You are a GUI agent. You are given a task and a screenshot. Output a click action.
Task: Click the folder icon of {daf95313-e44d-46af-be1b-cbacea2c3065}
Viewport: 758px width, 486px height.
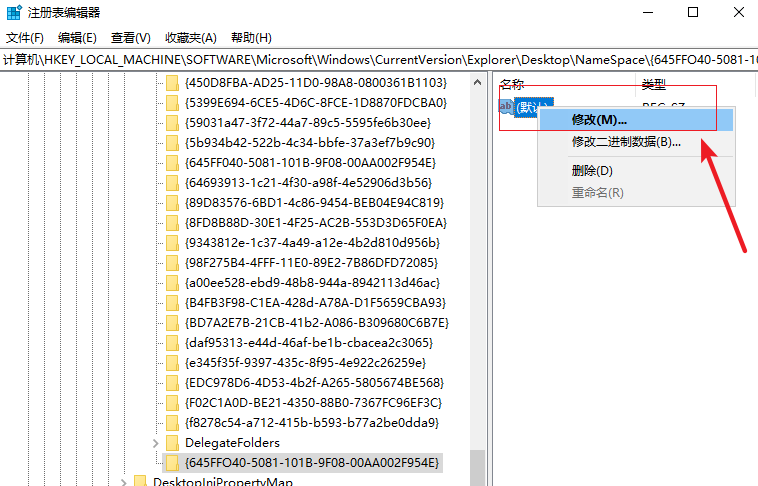pyautogui.click(x=171, y=342)
